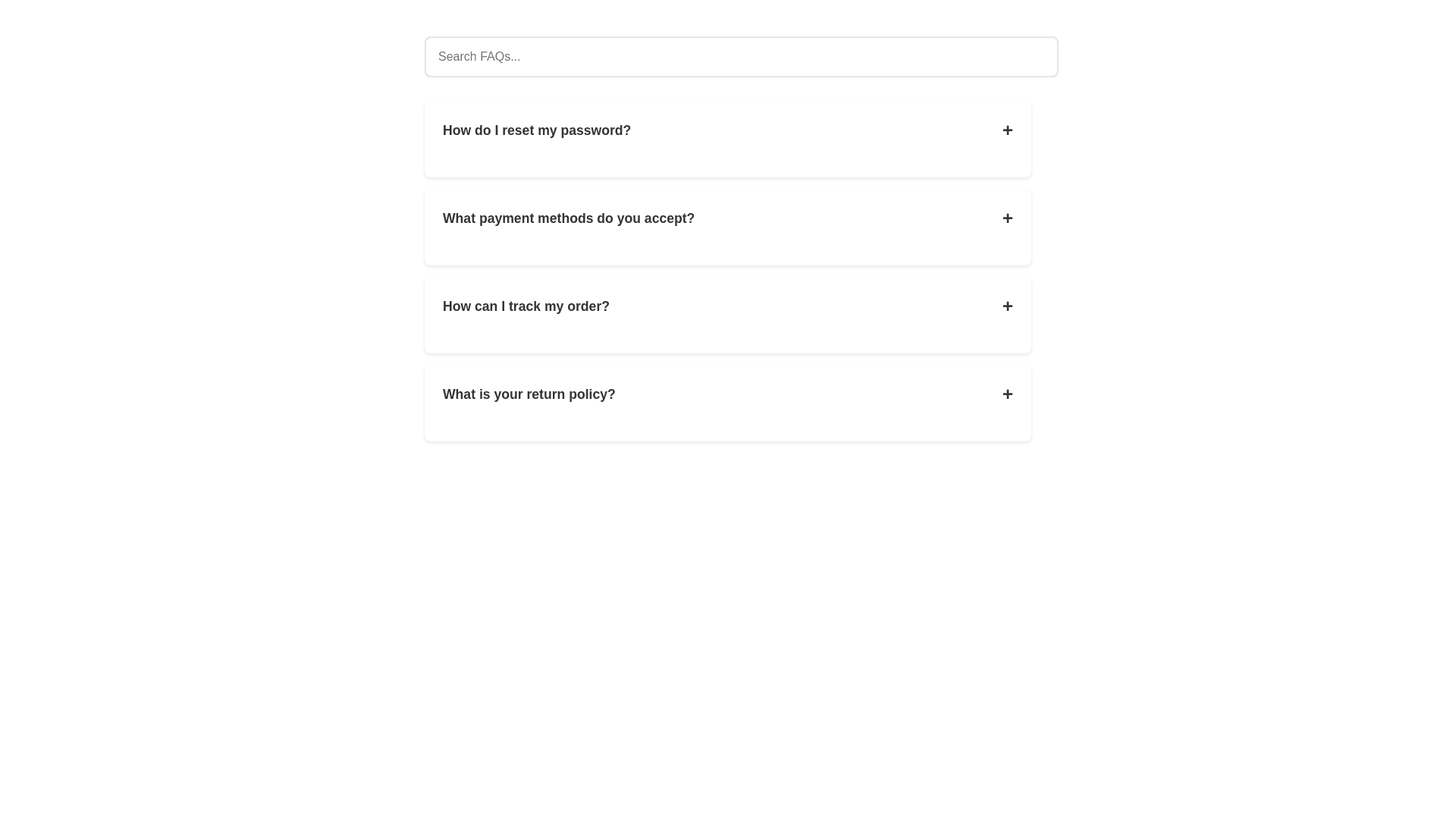Select the payment methods FAQ heading text
The width and height of the screenshot is (1456, 819).
click(x=568, y=218)
